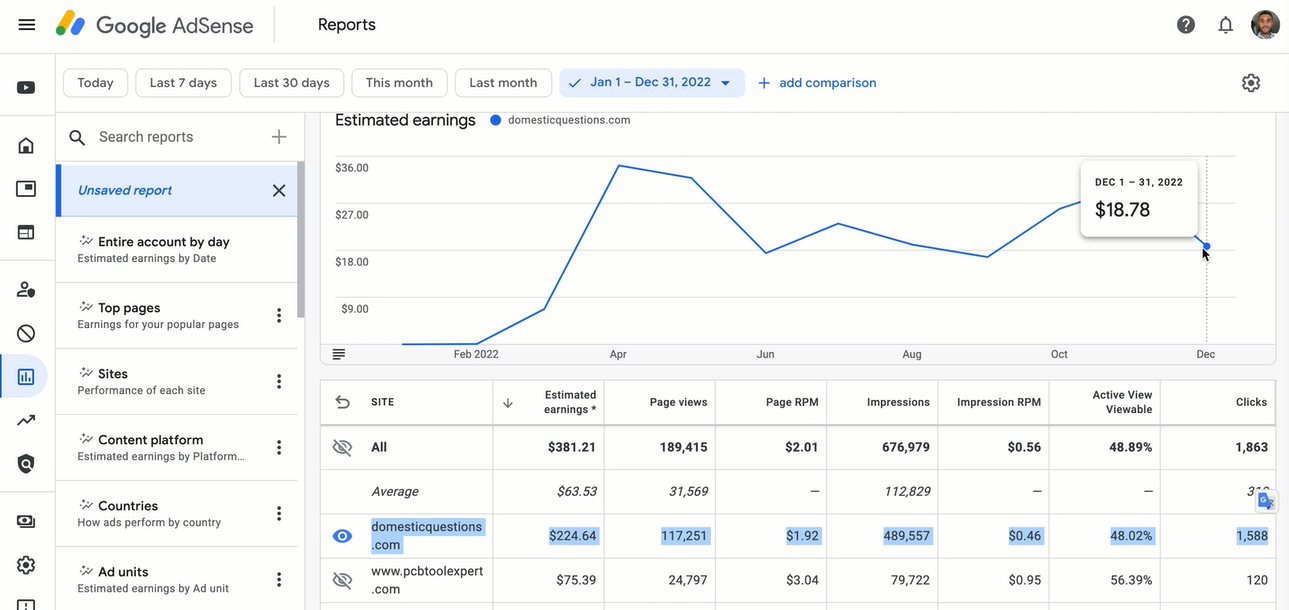Open Entire account by day report
The width and height of the screenshot is (1289, 610).
coord(177,250)
